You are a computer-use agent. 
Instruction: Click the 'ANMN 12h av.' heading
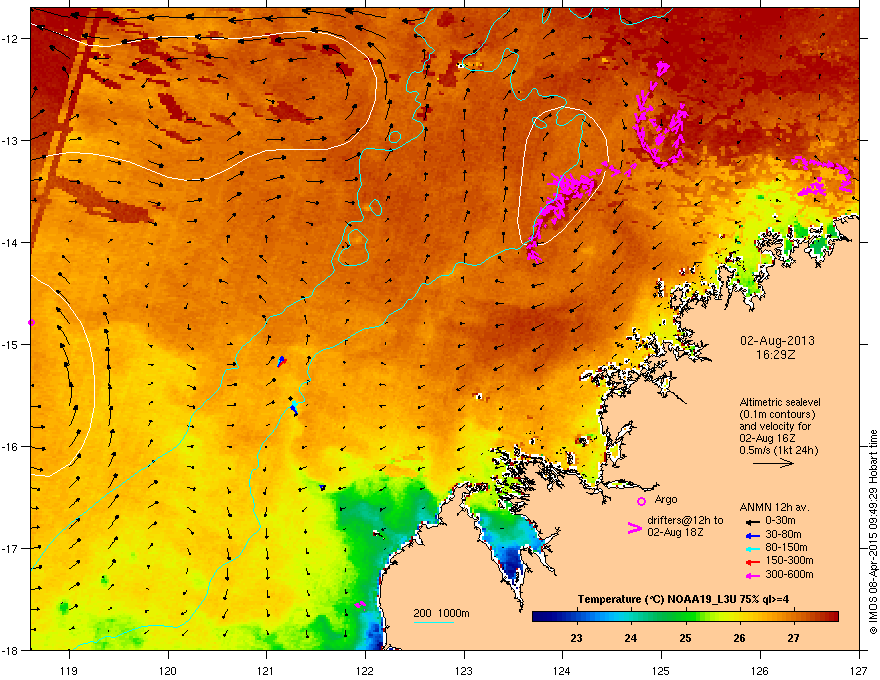coord(774,508)
